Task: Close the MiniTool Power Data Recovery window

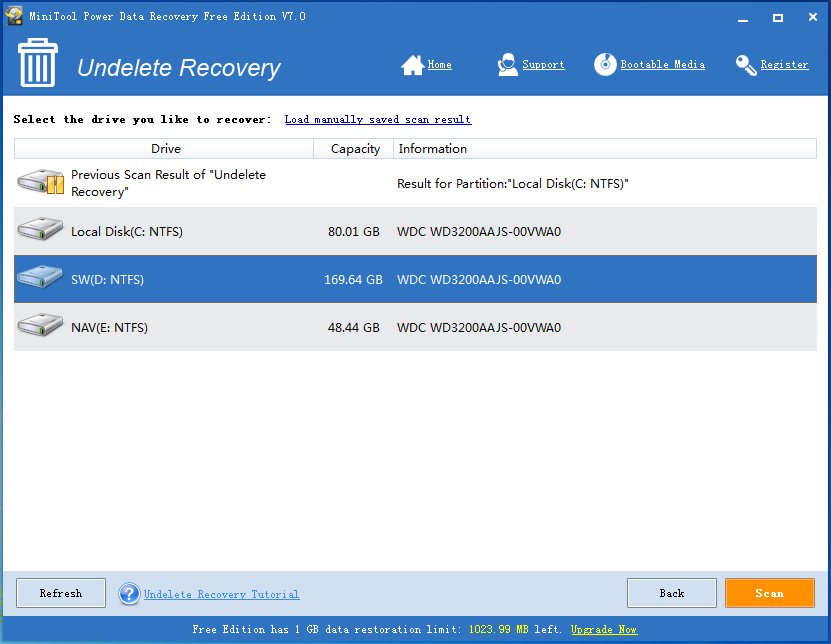Action: [812, 17]
